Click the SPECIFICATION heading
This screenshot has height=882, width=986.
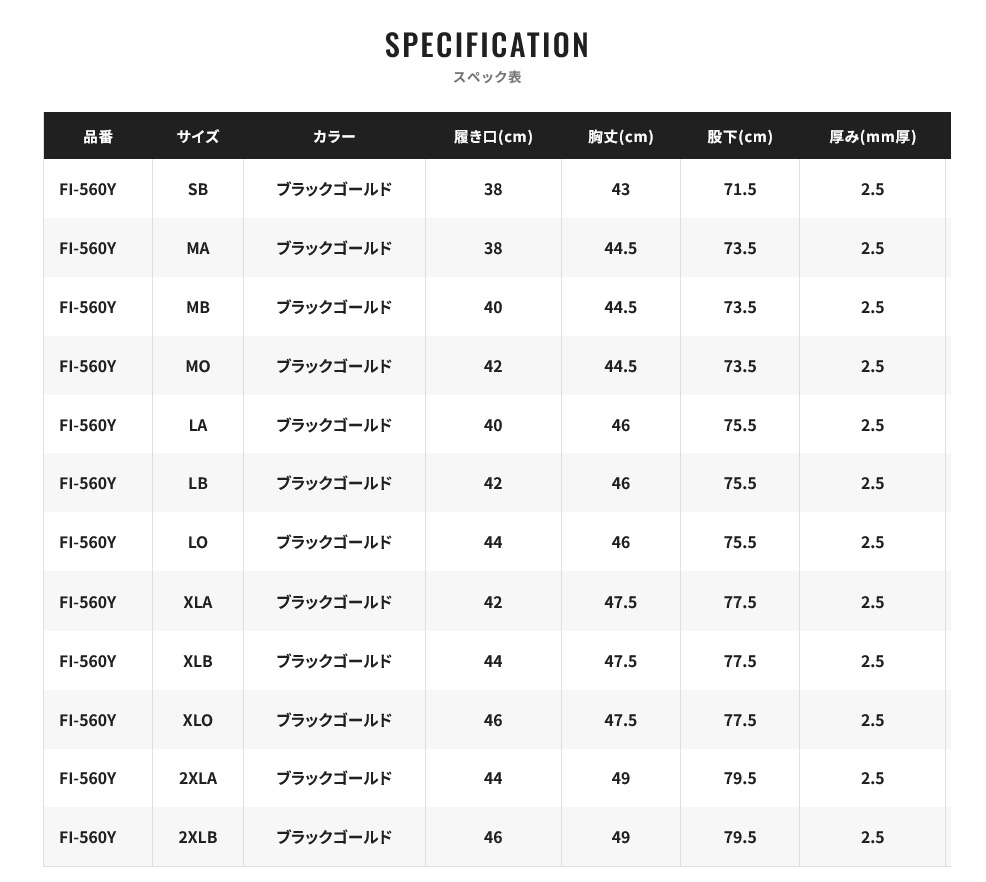pyautogui.click(x=487, y=45)
